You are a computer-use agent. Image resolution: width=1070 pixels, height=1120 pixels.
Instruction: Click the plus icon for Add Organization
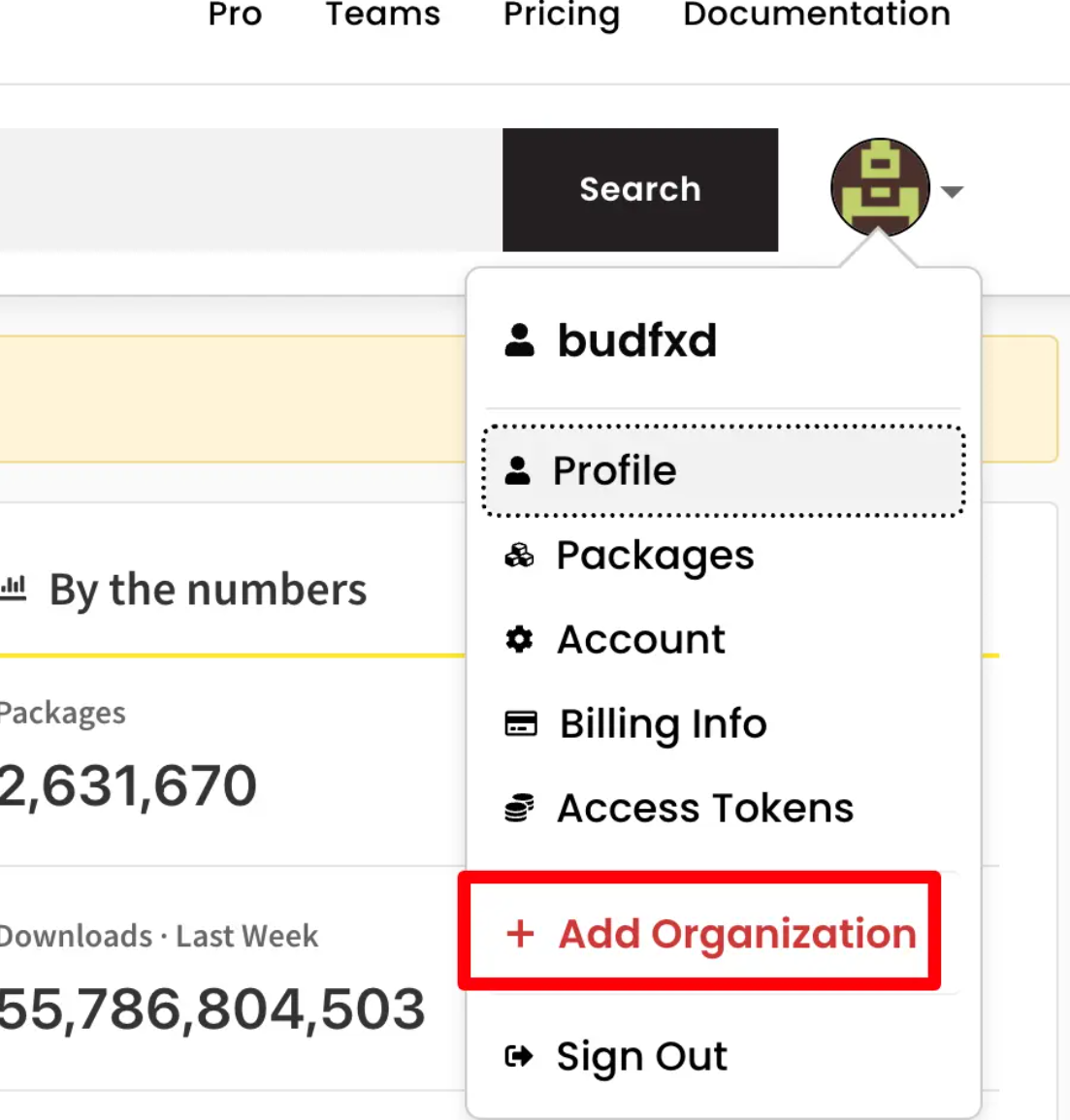coord(520,934)
